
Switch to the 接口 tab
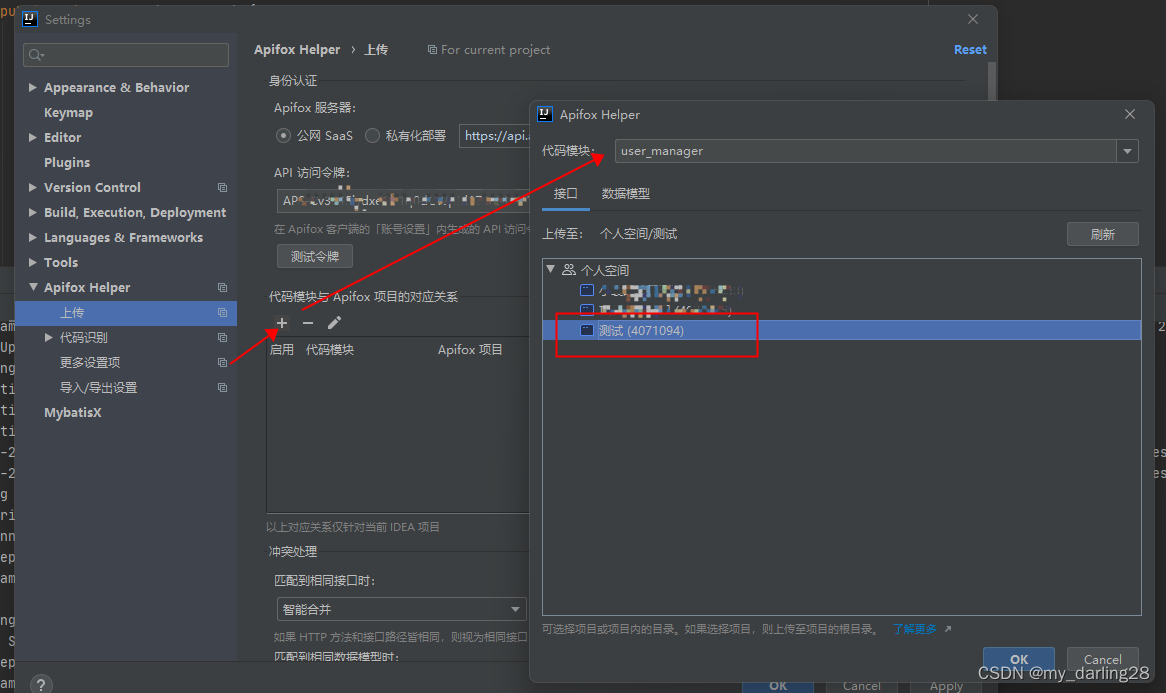566,193
